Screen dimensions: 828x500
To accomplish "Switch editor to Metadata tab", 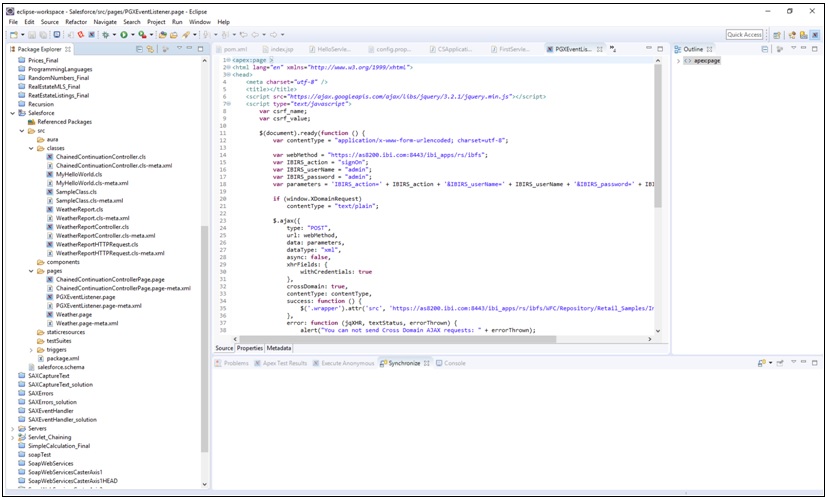I will (278, 348).
